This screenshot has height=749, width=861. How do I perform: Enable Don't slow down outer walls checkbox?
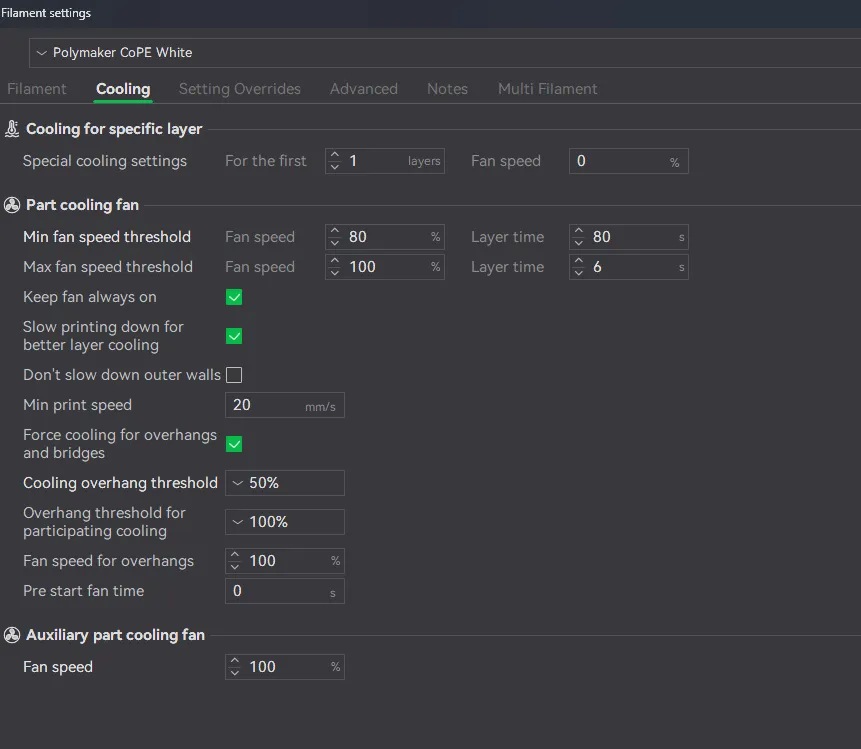[x=234, y=375]
